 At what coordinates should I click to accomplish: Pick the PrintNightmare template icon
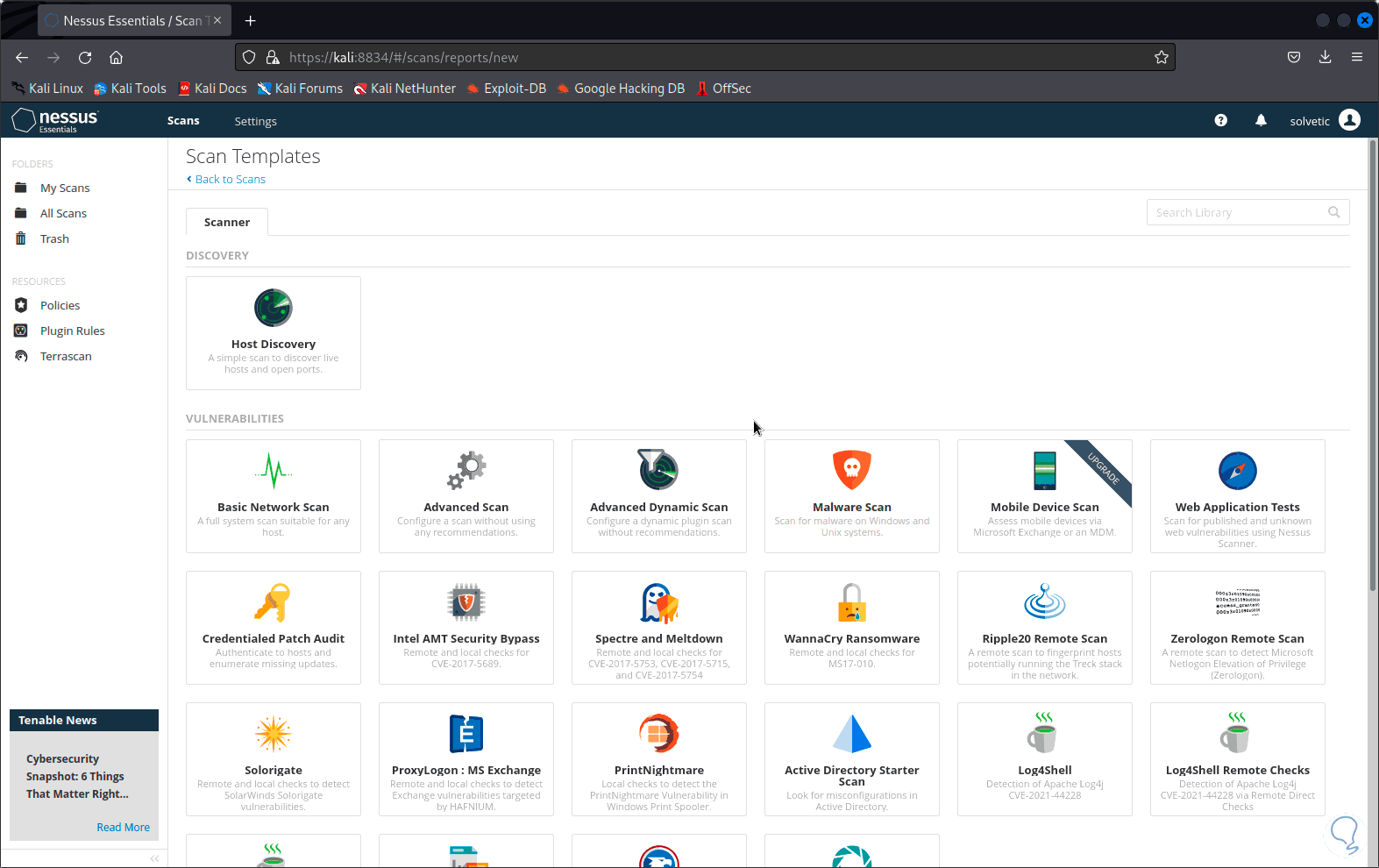[659, 734]
